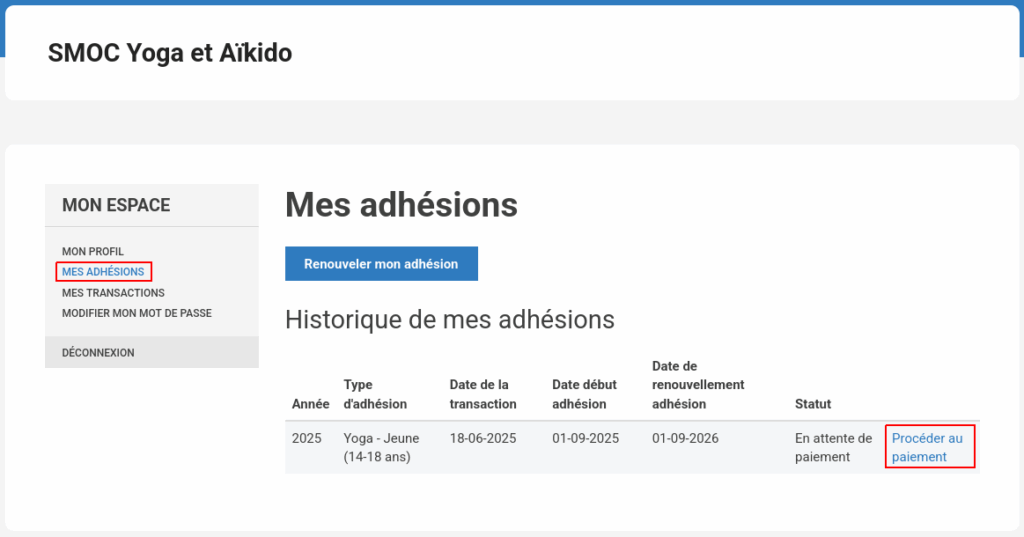Click the Année column header
The height and width of the screenshot is (537, 1024).
pyautogui.click(x=310, y=404)
